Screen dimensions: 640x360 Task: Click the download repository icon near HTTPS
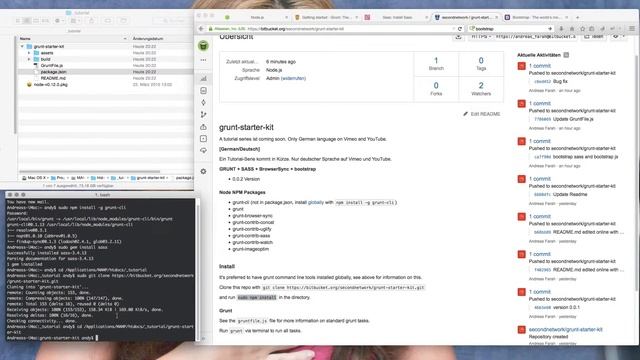(458, 37)
